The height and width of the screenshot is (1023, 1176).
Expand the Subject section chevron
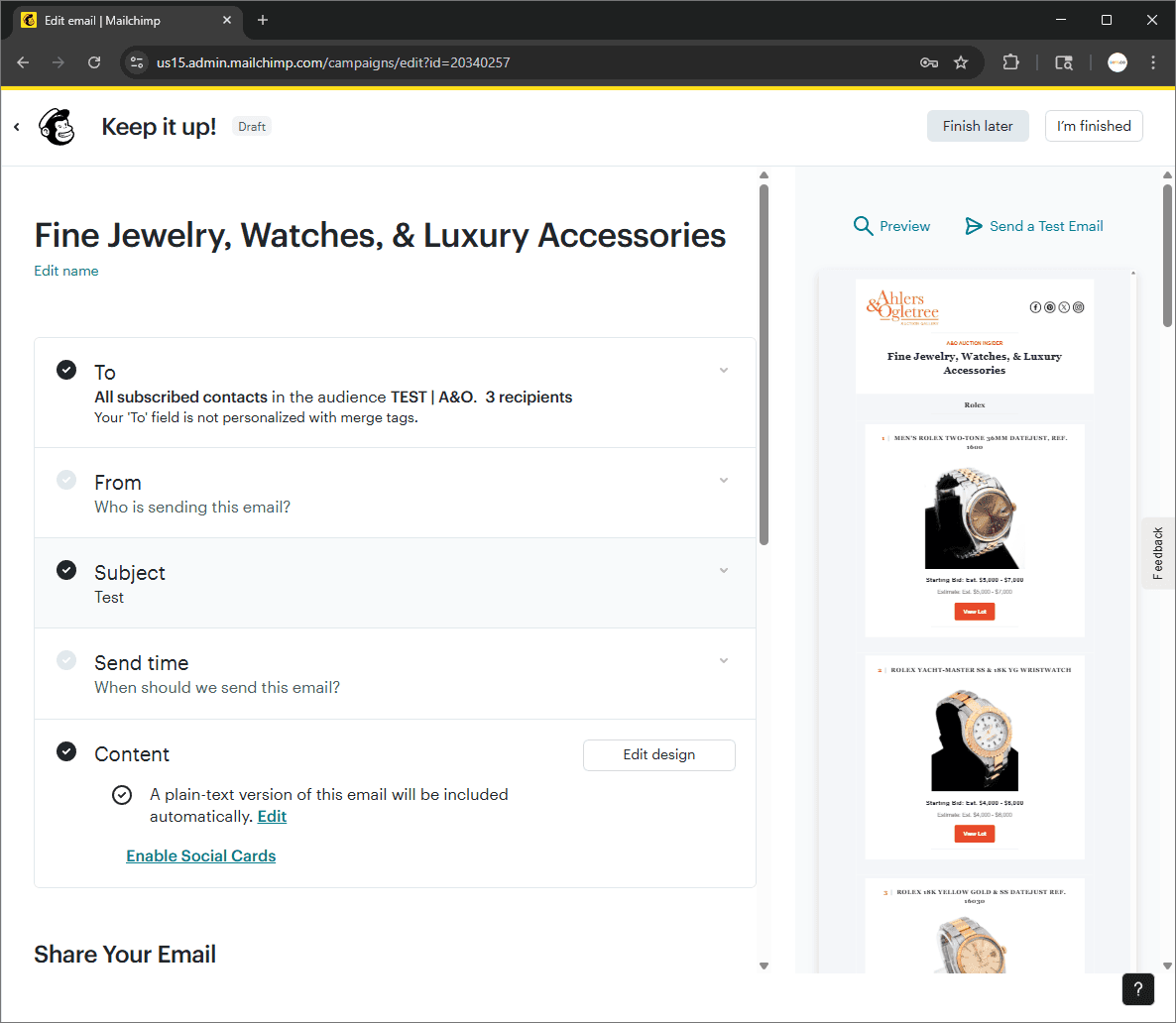pyautogui.click(x=724, y=570)
